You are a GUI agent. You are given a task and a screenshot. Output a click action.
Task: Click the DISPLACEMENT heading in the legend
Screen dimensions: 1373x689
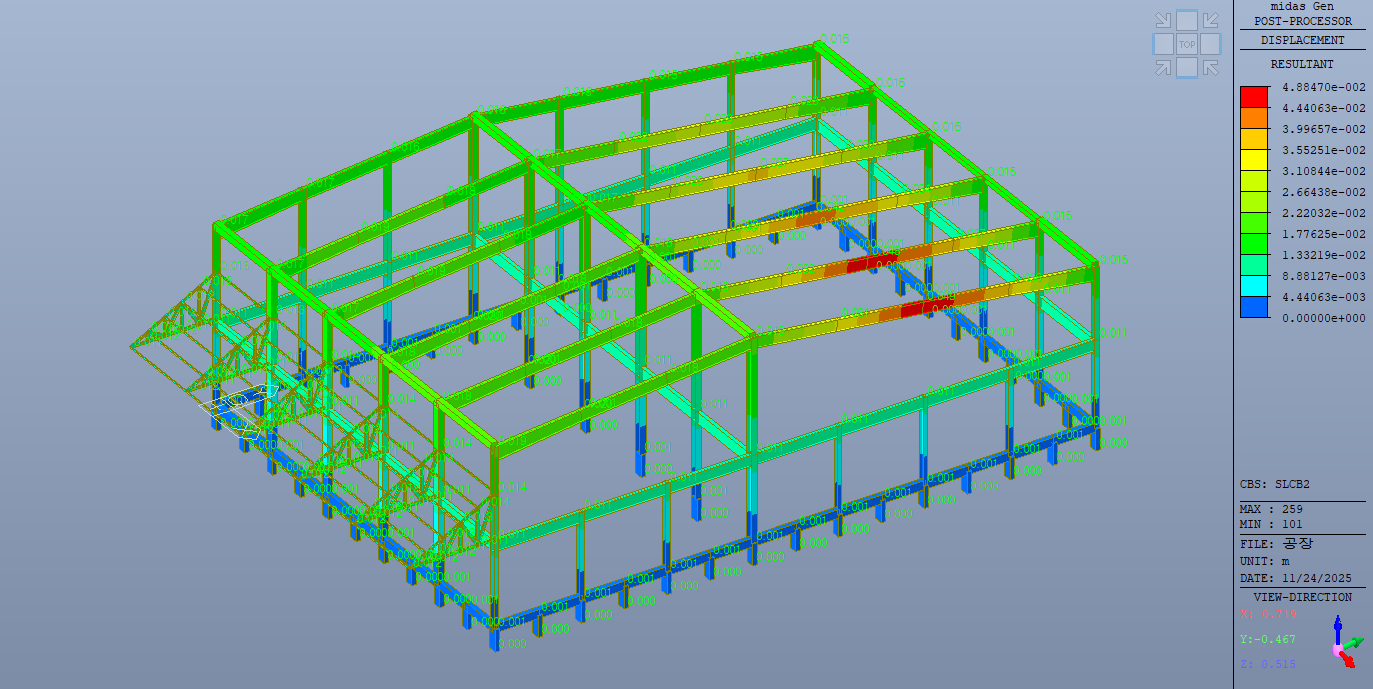1302,40
